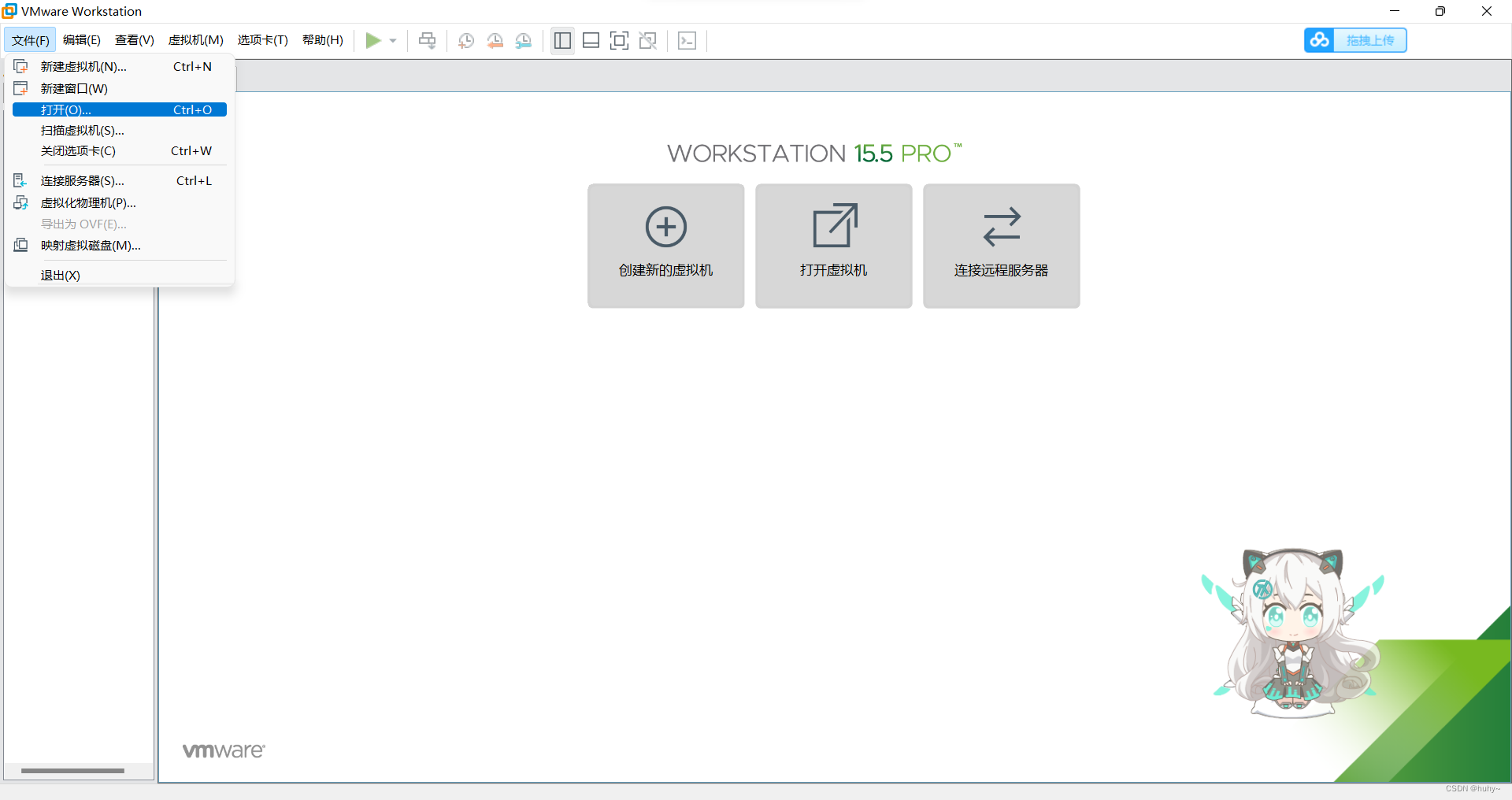This screenshot has width=1512, height=800.
Task: Open the 编辑(E) menu
Action: pyautogui.click(x=82, y=40)
